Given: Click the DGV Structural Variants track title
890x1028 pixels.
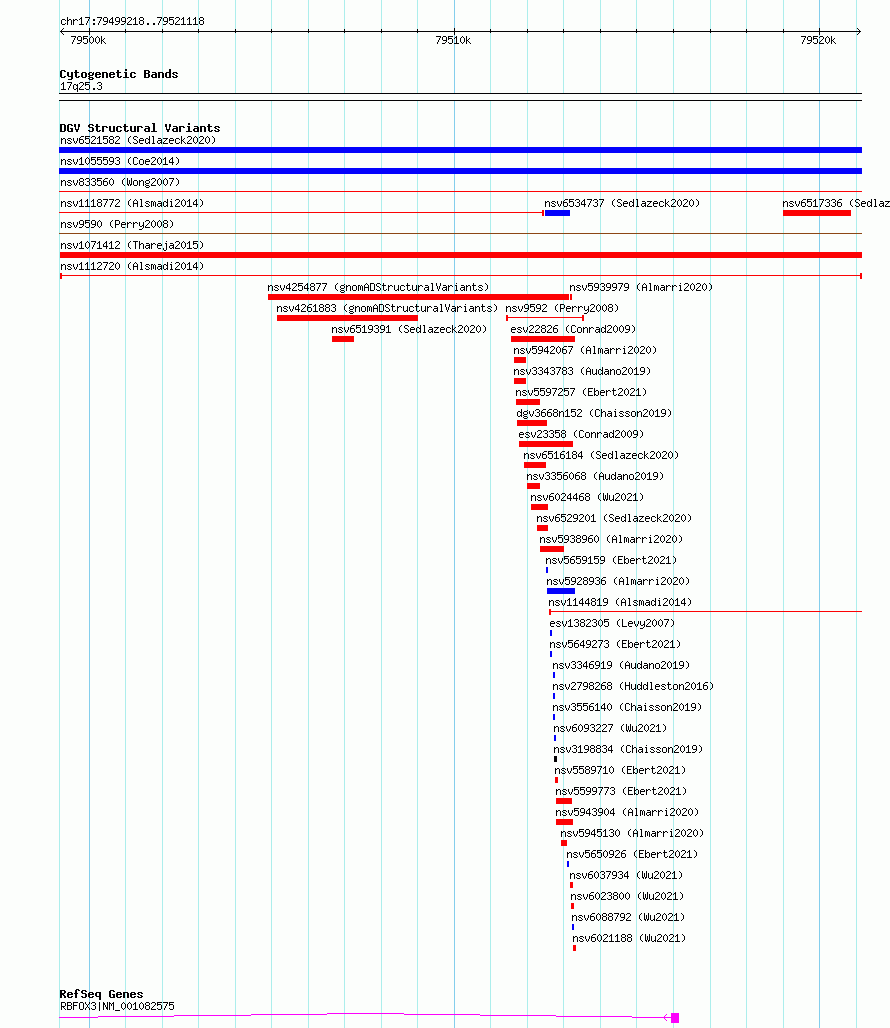Looking at the screenshot, I should pos(140,128).
